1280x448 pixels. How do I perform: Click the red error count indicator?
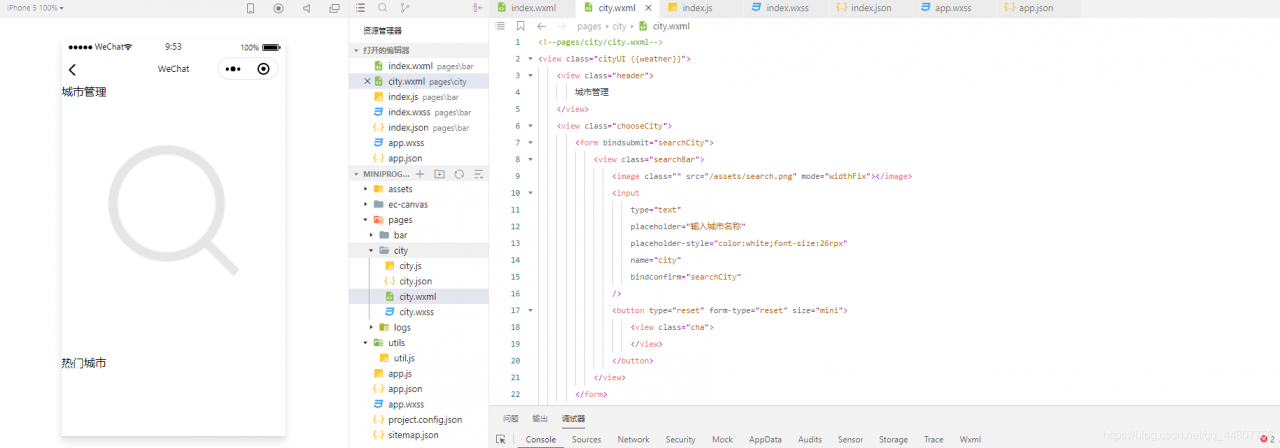(1267, 439)
